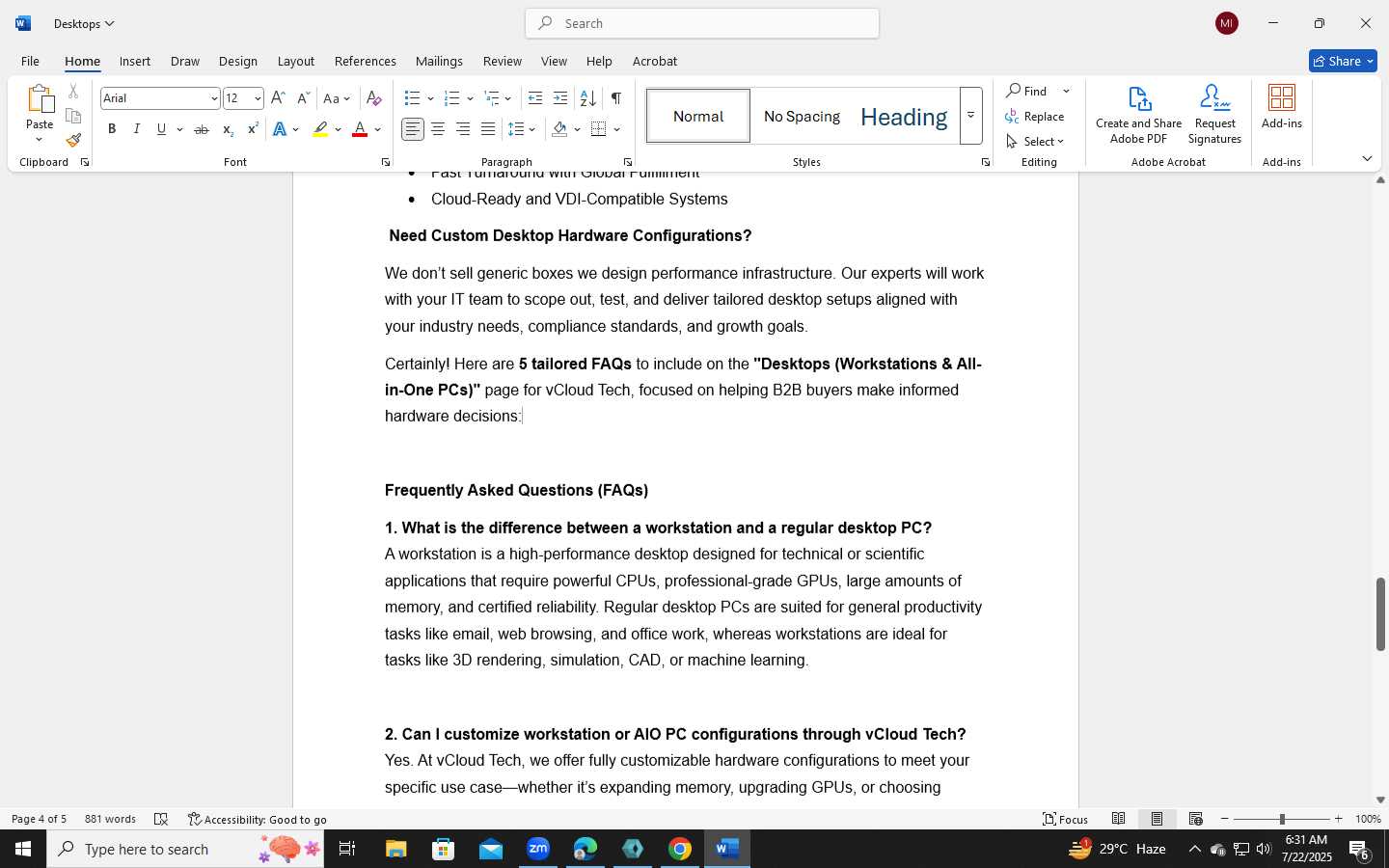
Task: Apply the Heading style
Action: 904,116
